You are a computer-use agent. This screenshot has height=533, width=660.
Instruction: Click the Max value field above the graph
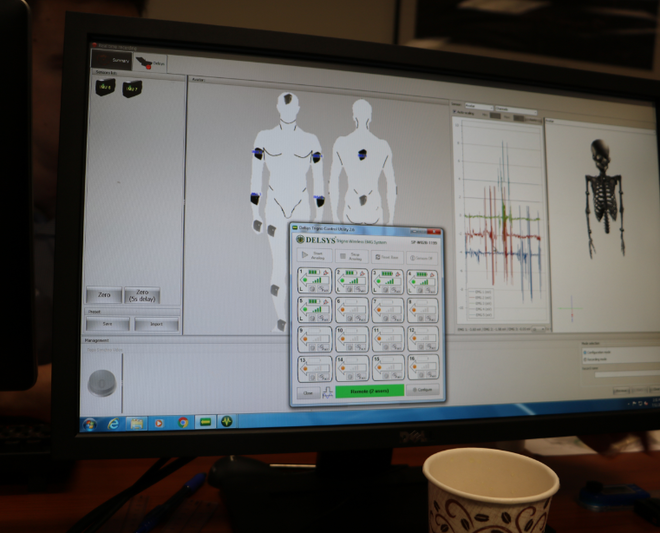(519, 117)
